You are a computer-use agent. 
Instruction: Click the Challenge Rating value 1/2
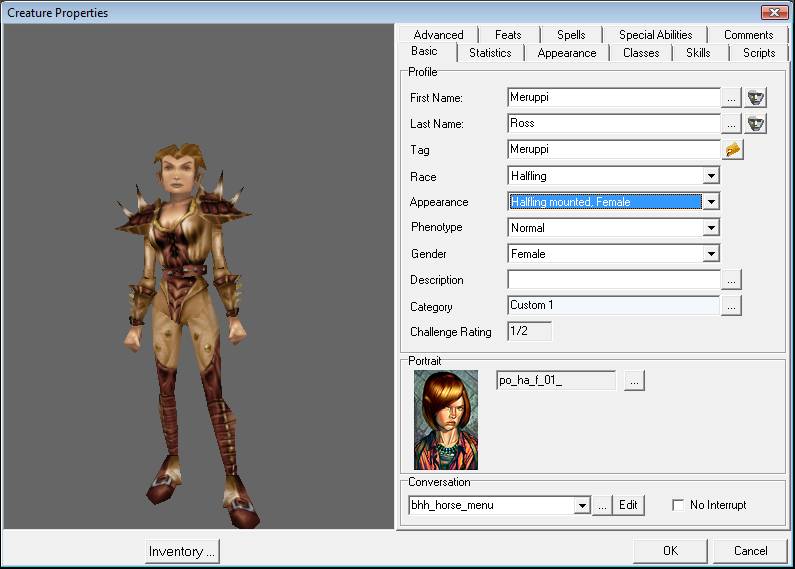(529, 331)
